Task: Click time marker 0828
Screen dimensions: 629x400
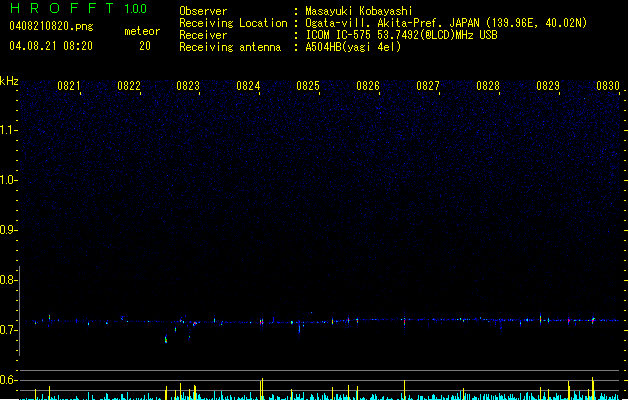Action: [x=488, y=86]
